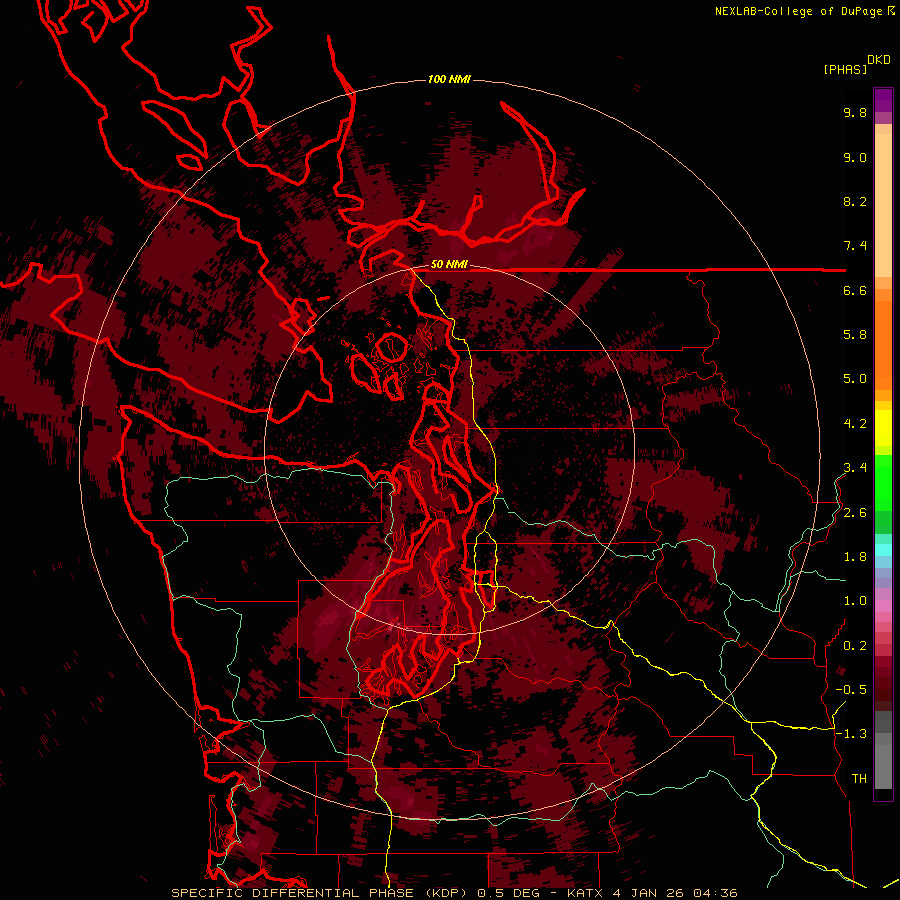Click the purple segment at top of color scale
This screenshot has width=900, height=900.
(x=883, y=100)
